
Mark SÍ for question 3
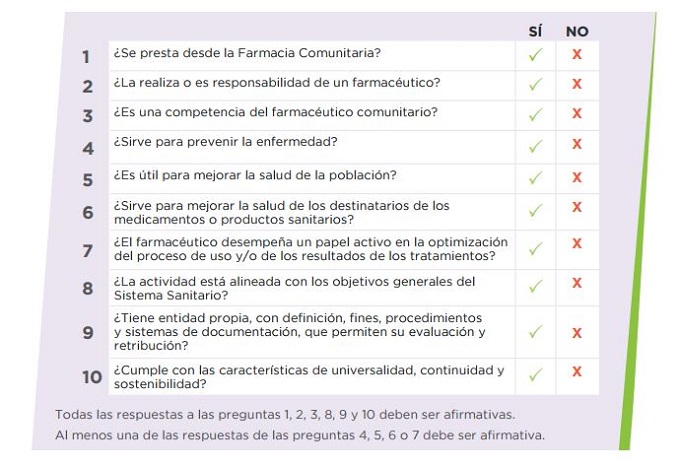(535, 114)
